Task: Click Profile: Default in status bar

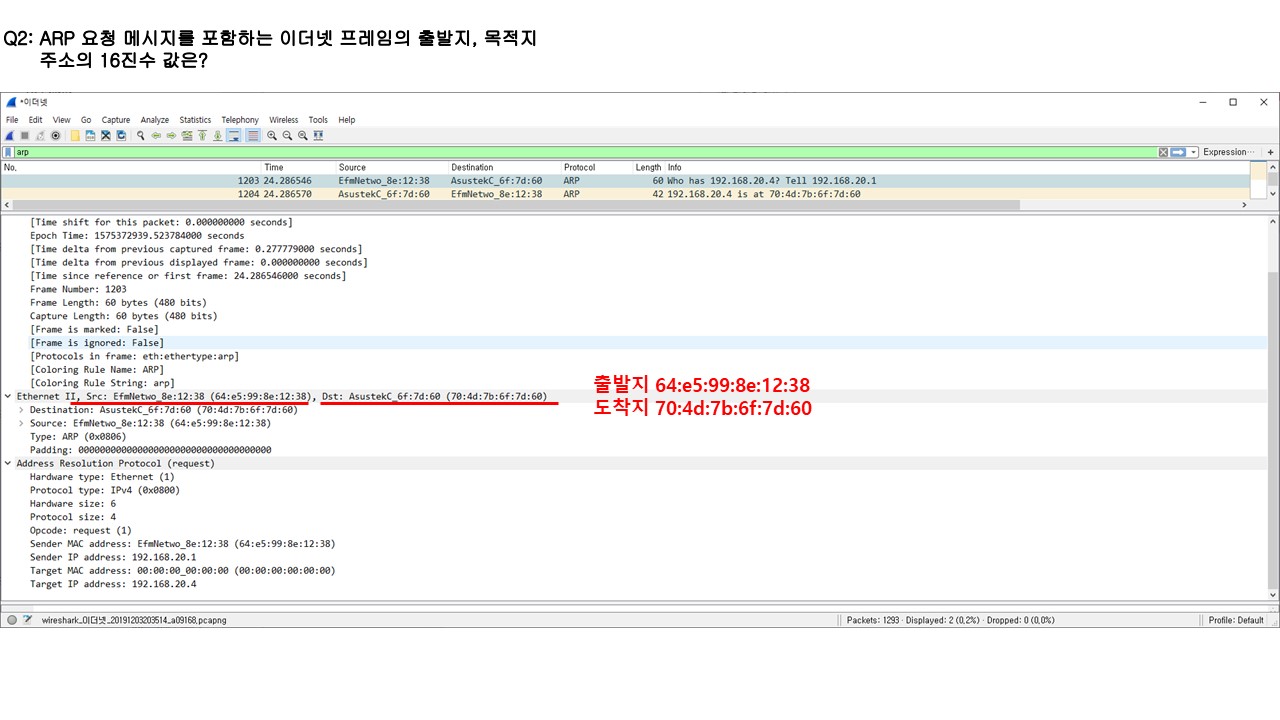Action: pos(1236,620)
